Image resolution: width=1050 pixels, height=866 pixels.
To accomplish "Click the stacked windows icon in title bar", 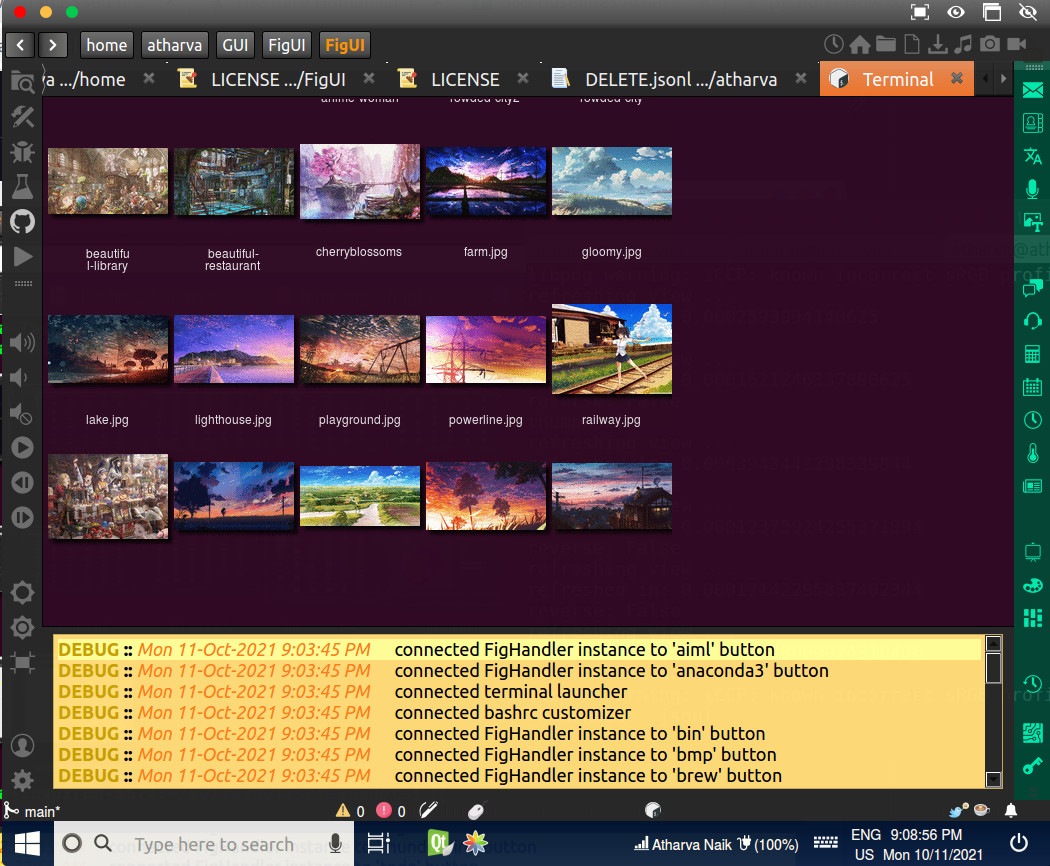I will (992, 12).
